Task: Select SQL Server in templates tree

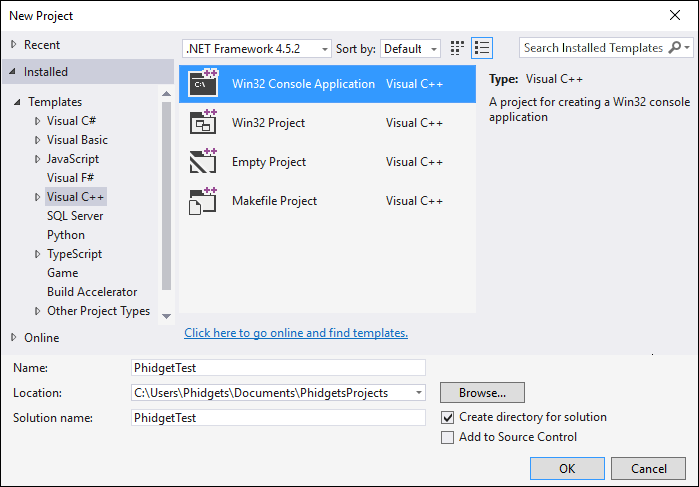Action: pos(75,216)
